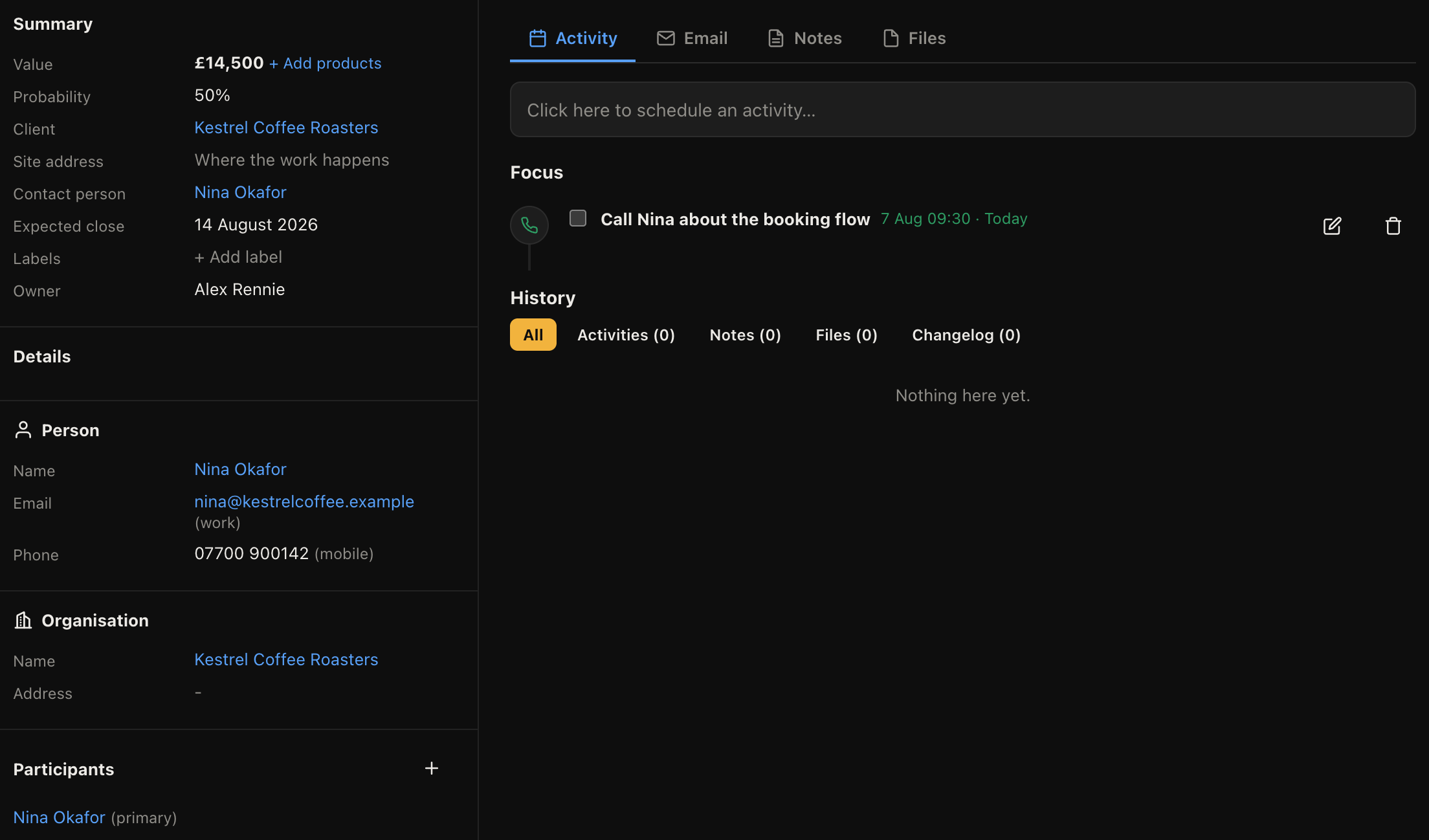
Task: Click Add label in Summary
Action: point(238,257)
